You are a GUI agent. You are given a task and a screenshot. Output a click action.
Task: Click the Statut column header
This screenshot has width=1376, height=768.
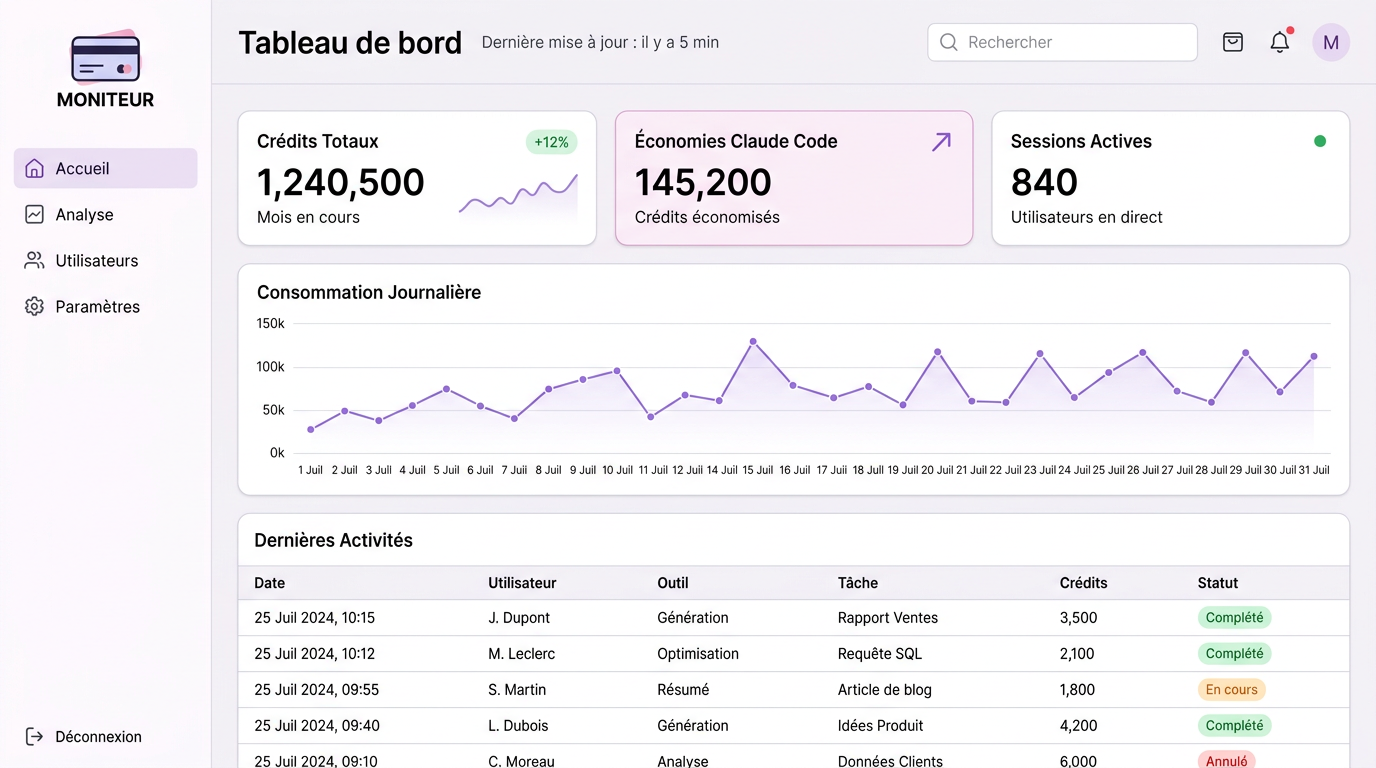tap(1218, 583)
